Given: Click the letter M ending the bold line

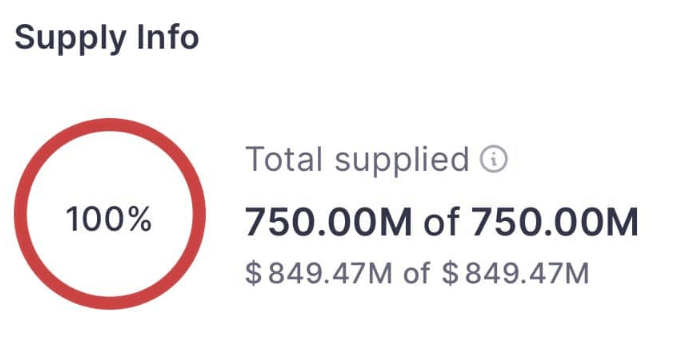Looking at the screenshot, I should point(622,222).
